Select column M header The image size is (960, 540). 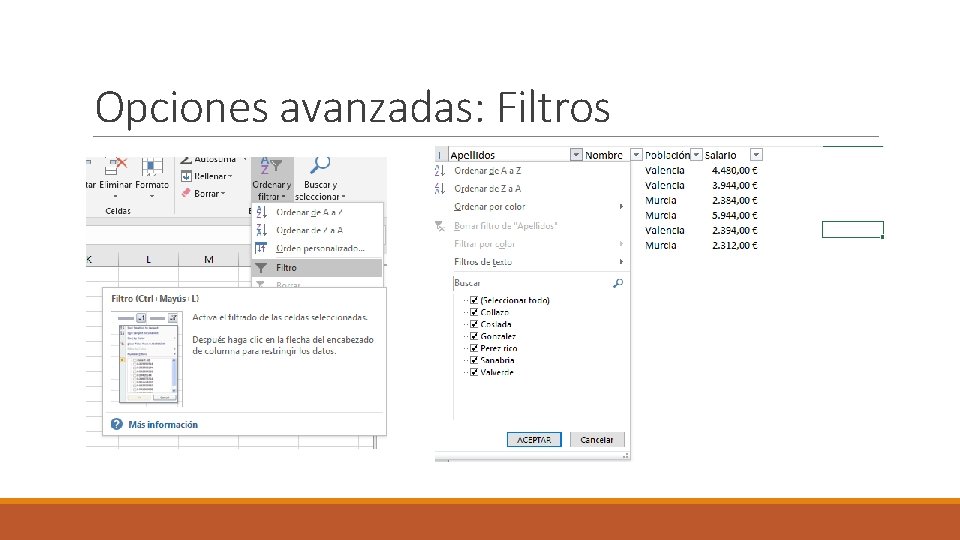point(208,260)
